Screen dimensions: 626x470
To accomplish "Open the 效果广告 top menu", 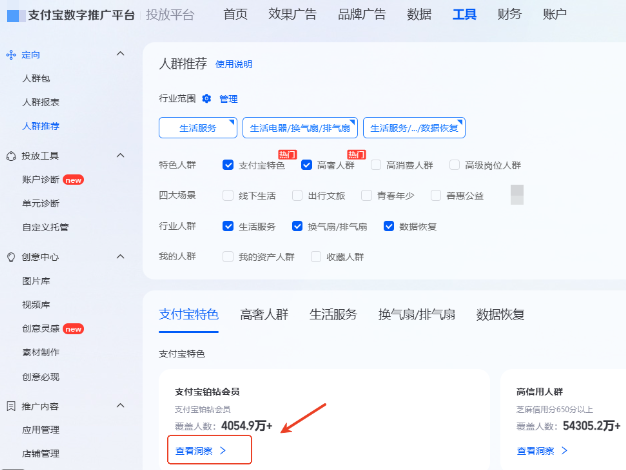I will 292,15.
